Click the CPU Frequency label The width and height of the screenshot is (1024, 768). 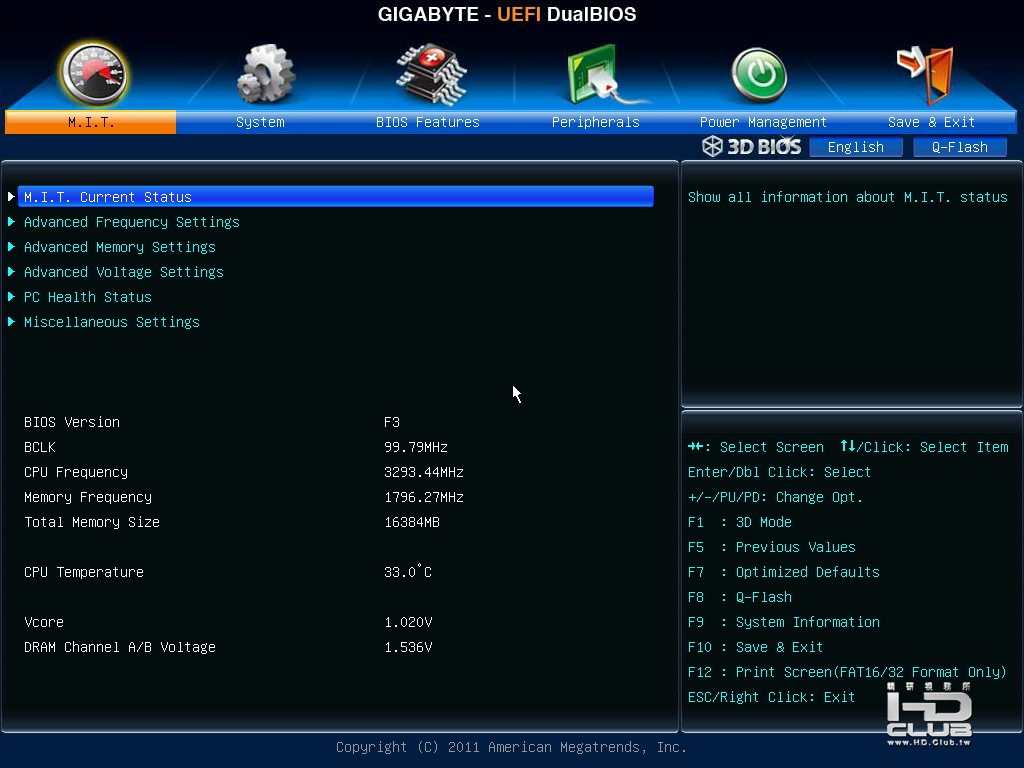(76, 472)
